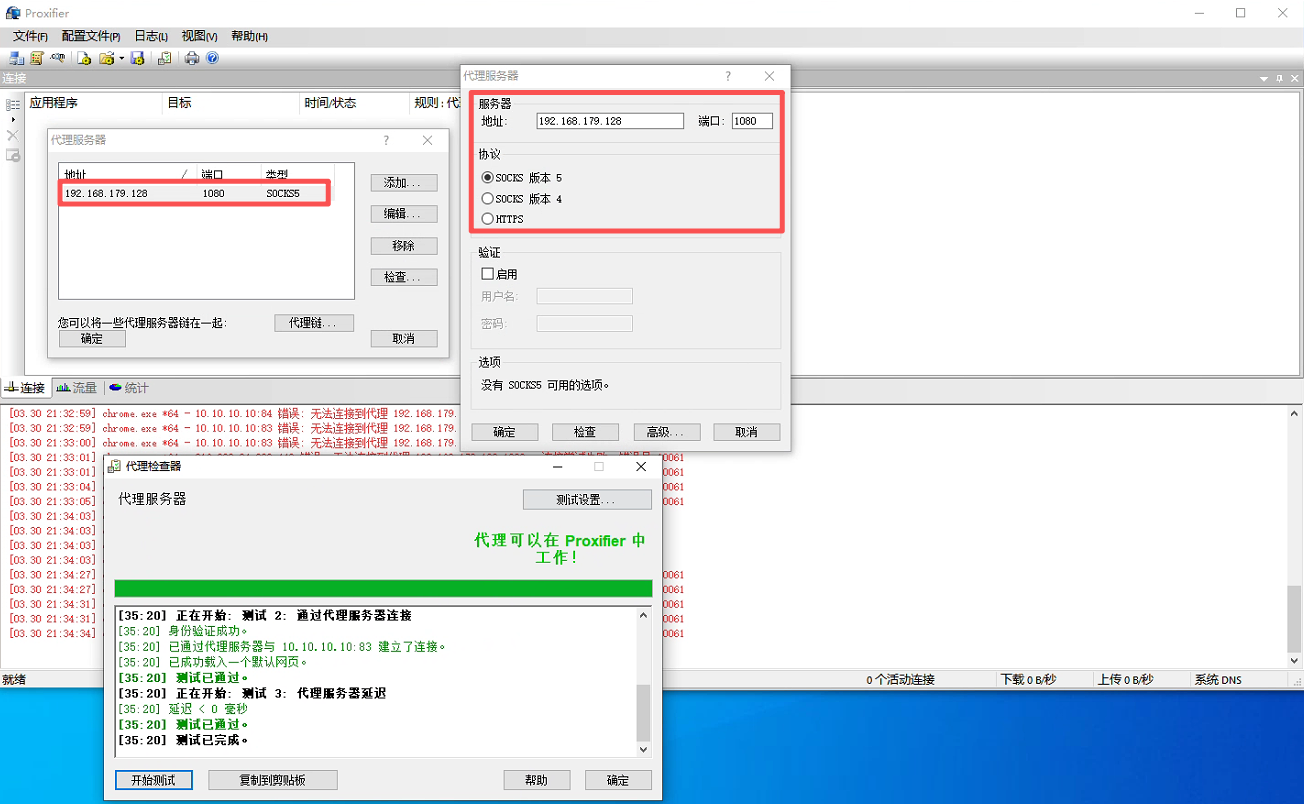The width and height of the screenshot is (1304, 804).
Task: Click the 应用程序 column header
Action: click(94, 103)
